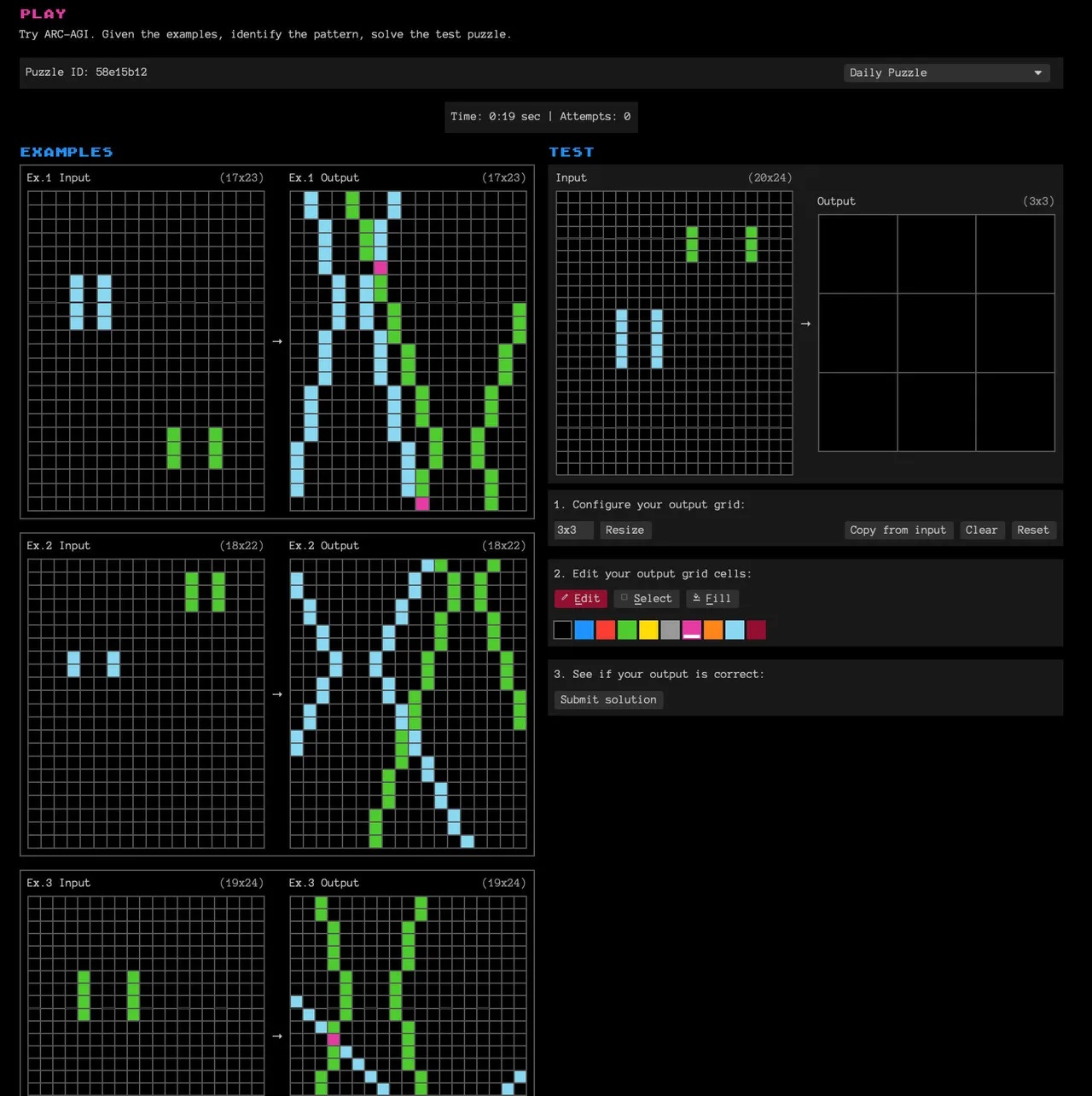
Task: Click the center cell of output grid
Action: click(936, 333)
